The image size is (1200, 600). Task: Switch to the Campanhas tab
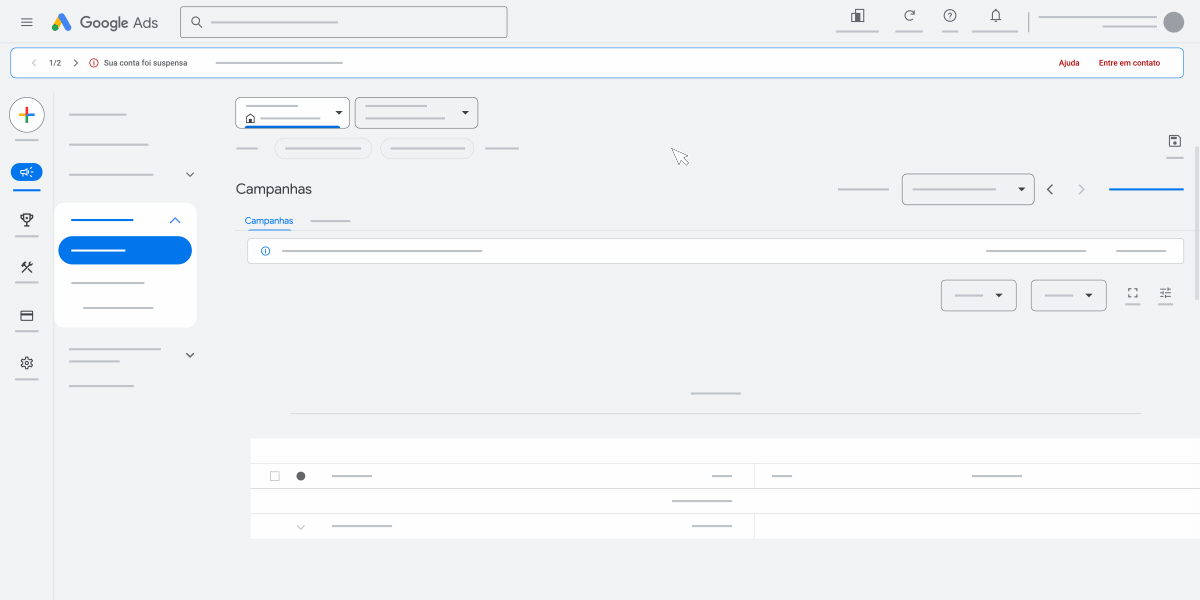pos(268,220)
